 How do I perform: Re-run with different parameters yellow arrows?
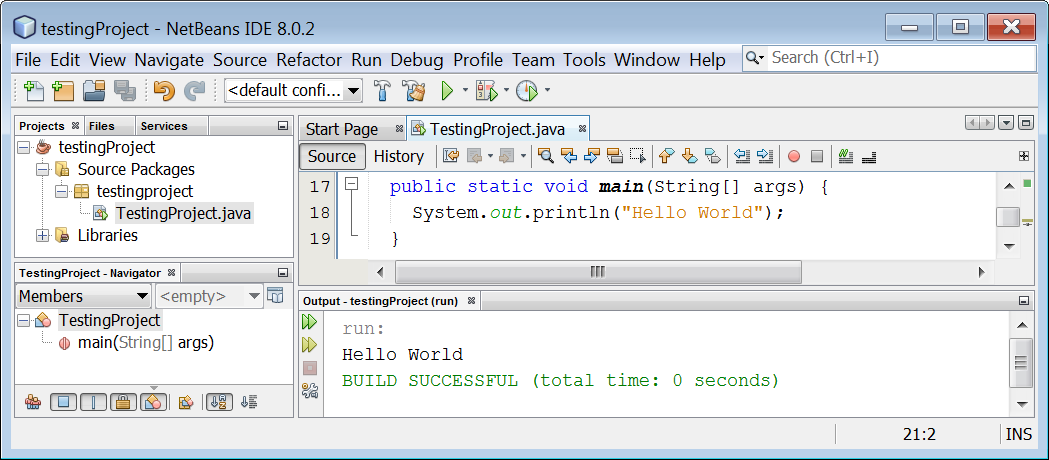pos(309,345)
